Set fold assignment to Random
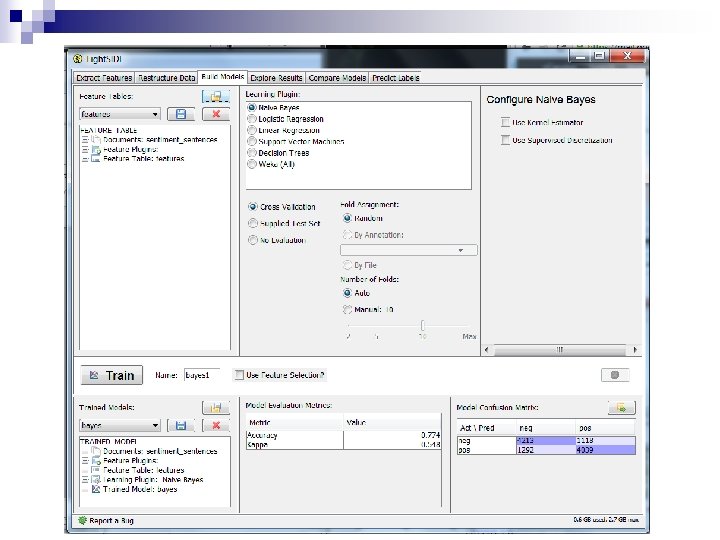Screen dimensions: 720x540 tap(347, 218)
